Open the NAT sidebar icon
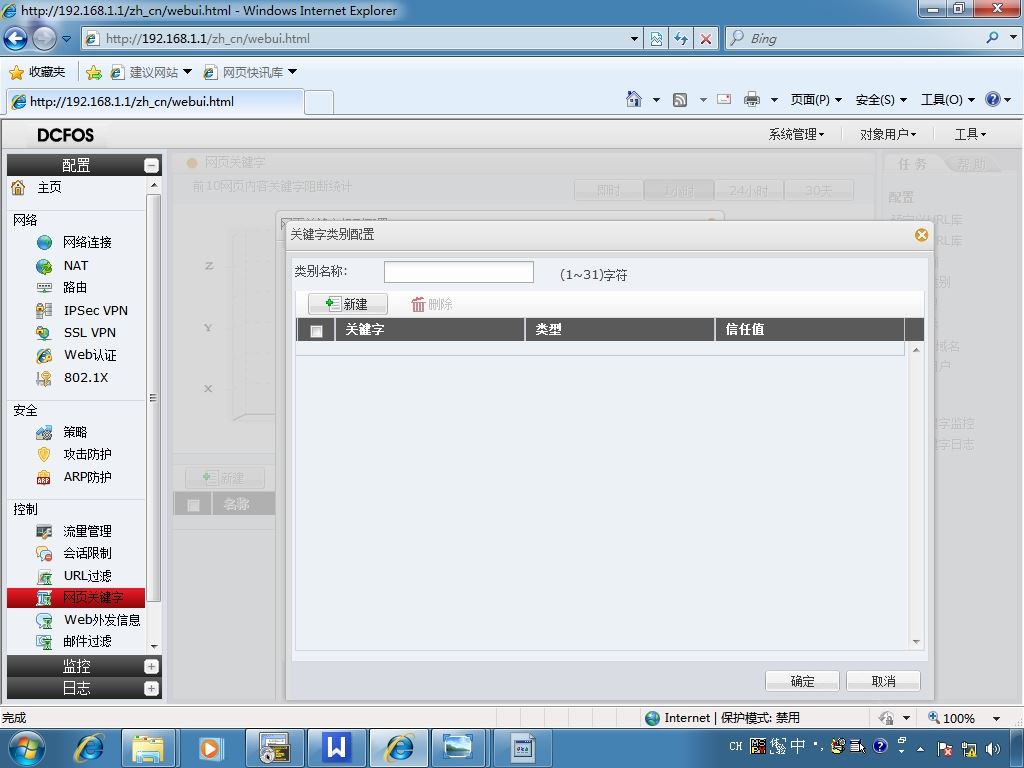Screen dimensions: 1024x768 click(44, 266)
